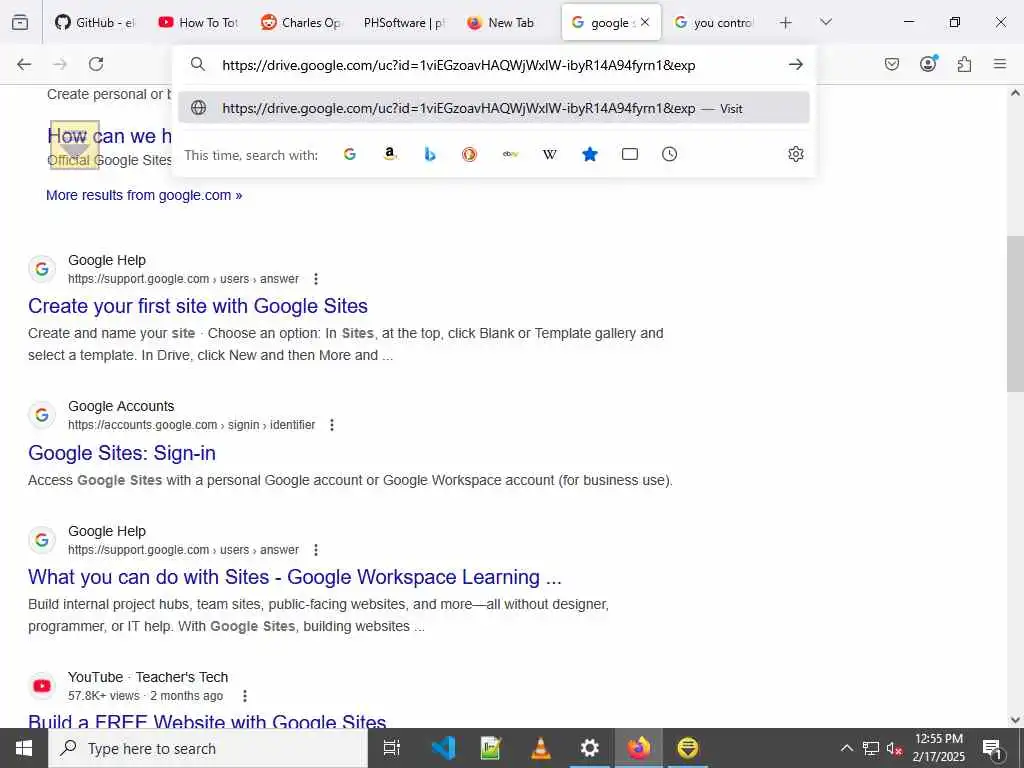Switch to the you control tab
Viewport: 1024px width, 768px height.
(x=714, y=22)
